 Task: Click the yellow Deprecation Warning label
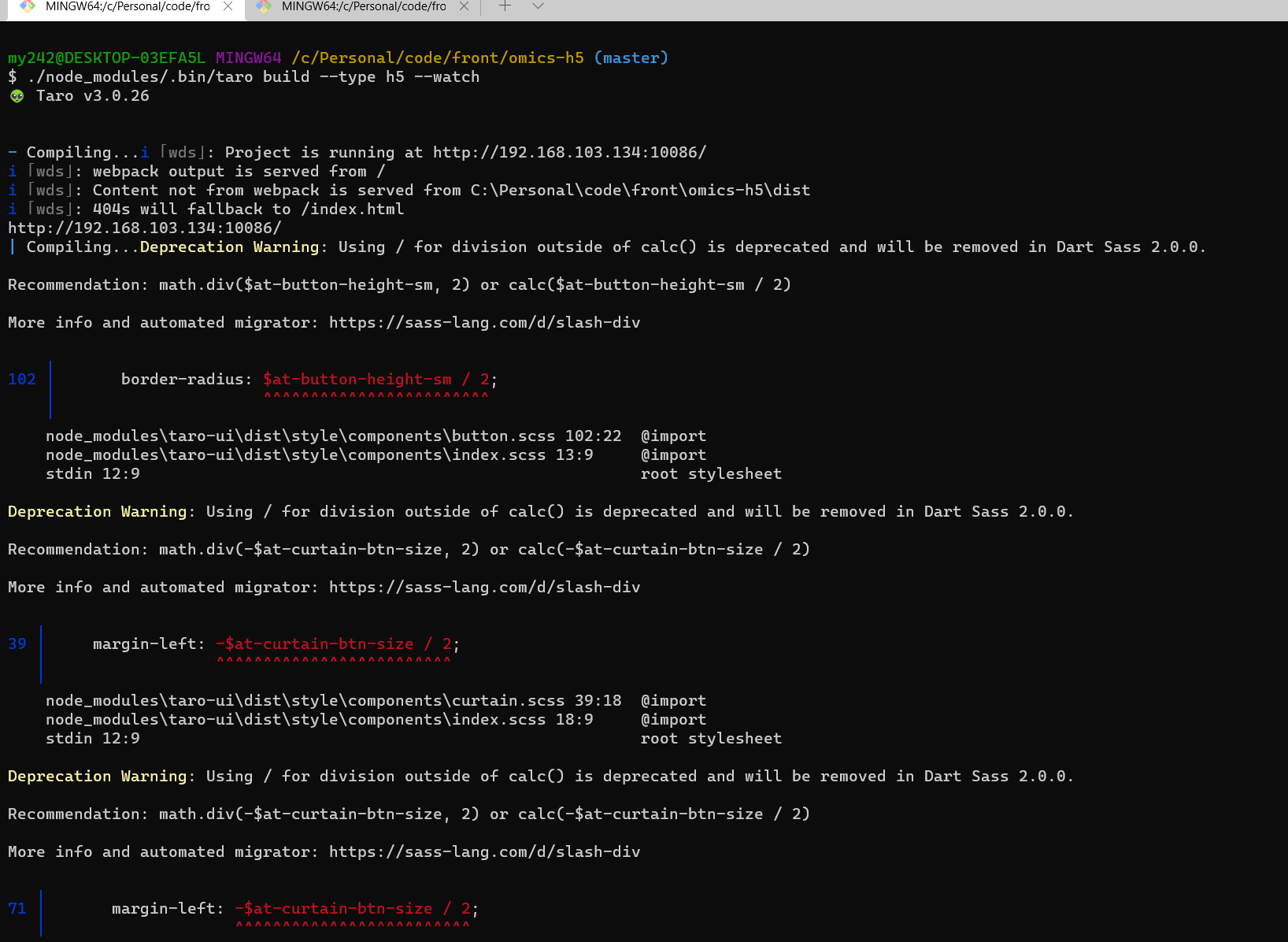(96, 511)
